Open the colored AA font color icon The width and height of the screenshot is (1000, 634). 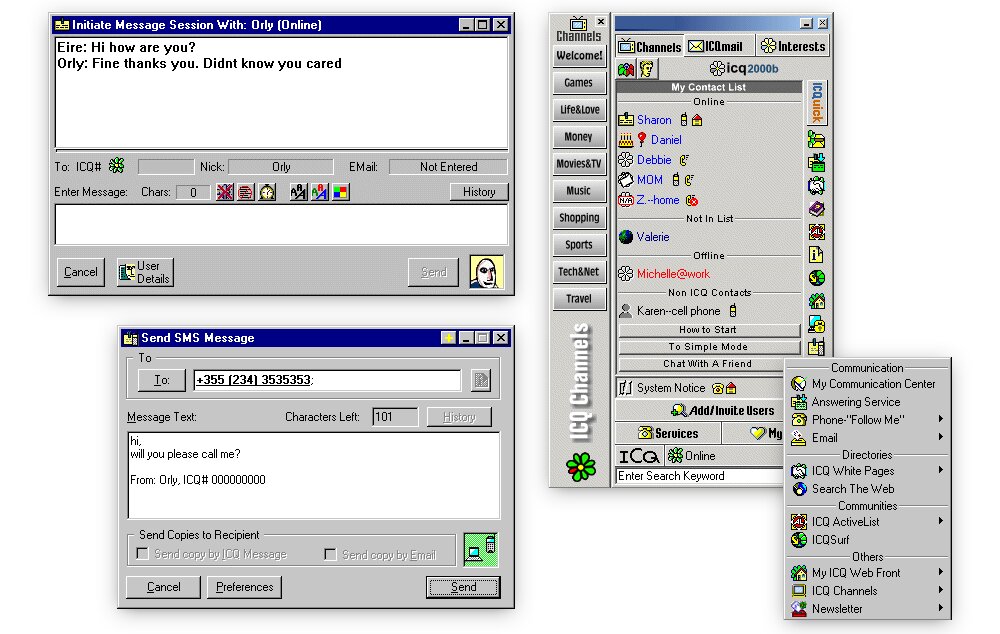pyautogui.click(x=320, y=192)
